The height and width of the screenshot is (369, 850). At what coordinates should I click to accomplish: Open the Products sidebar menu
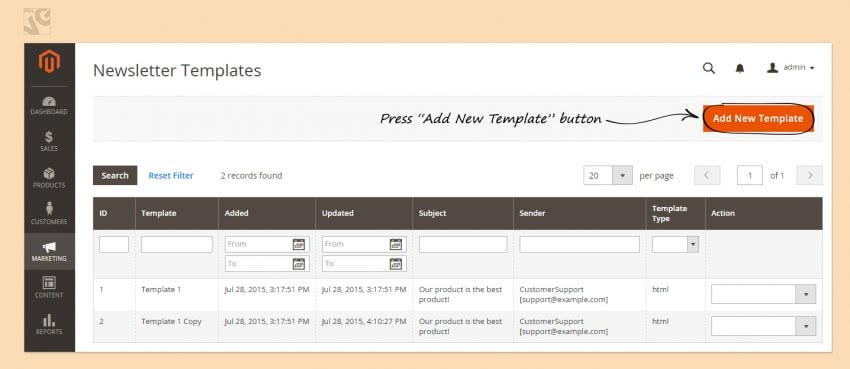[49, 178]
